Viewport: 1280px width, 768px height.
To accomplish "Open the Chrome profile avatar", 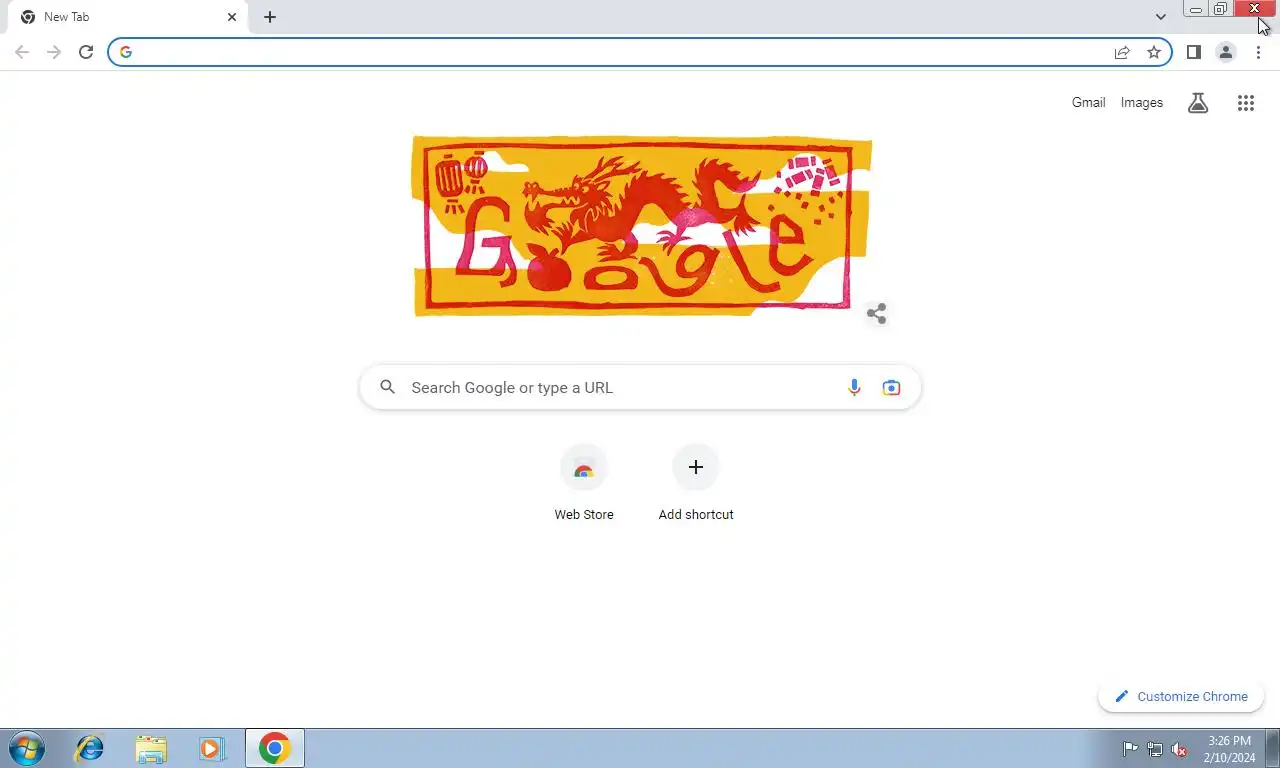I will pos(1225,52).
